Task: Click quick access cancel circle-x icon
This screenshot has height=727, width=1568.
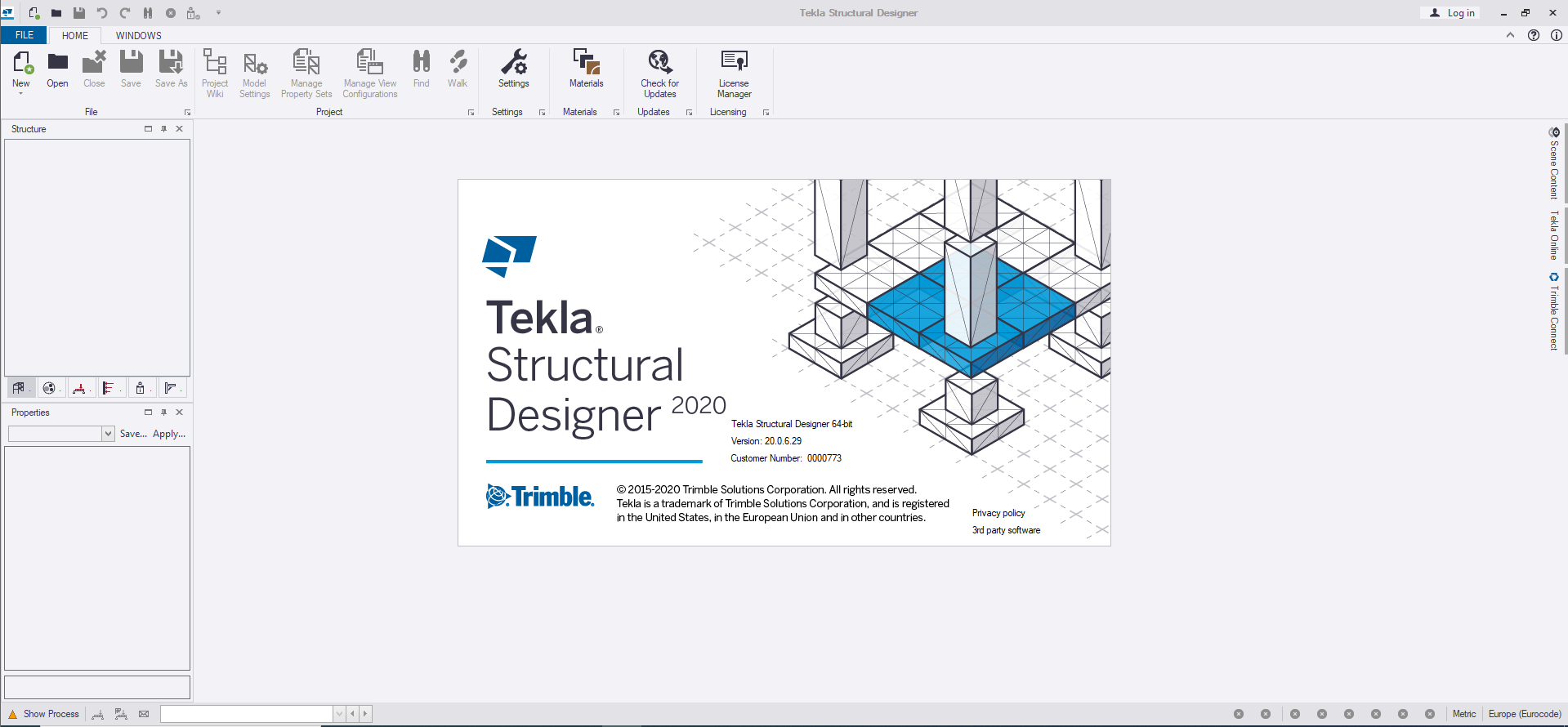Action: pos(171,13)
